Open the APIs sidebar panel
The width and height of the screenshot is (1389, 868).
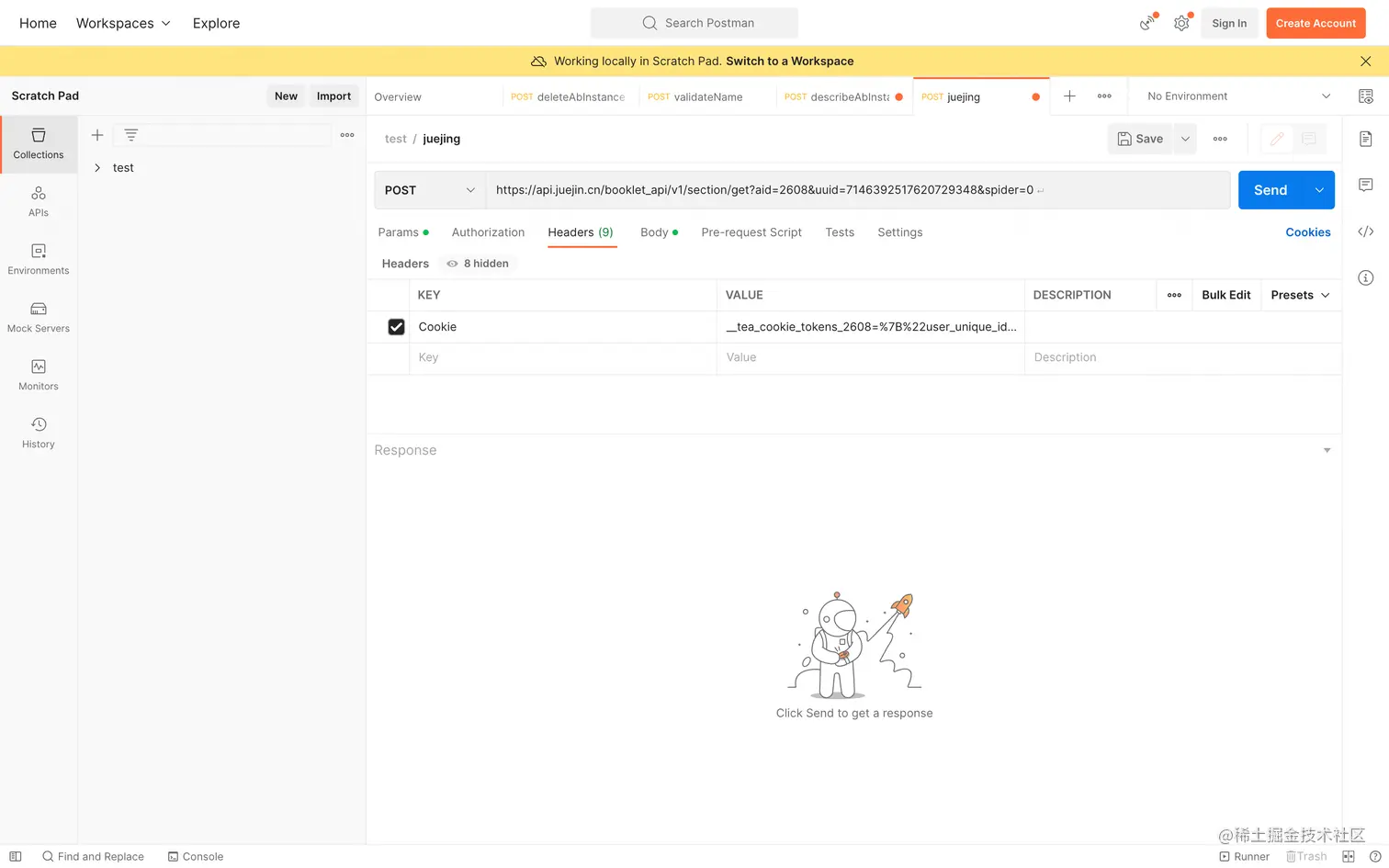[x=39, y=202]
